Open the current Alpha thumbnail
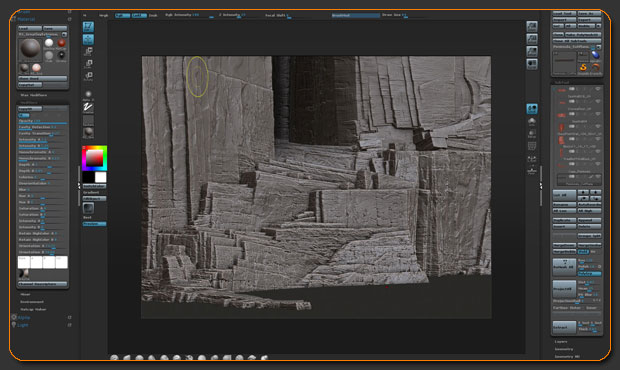The image size is (620, 370). (x=88, y=95)
